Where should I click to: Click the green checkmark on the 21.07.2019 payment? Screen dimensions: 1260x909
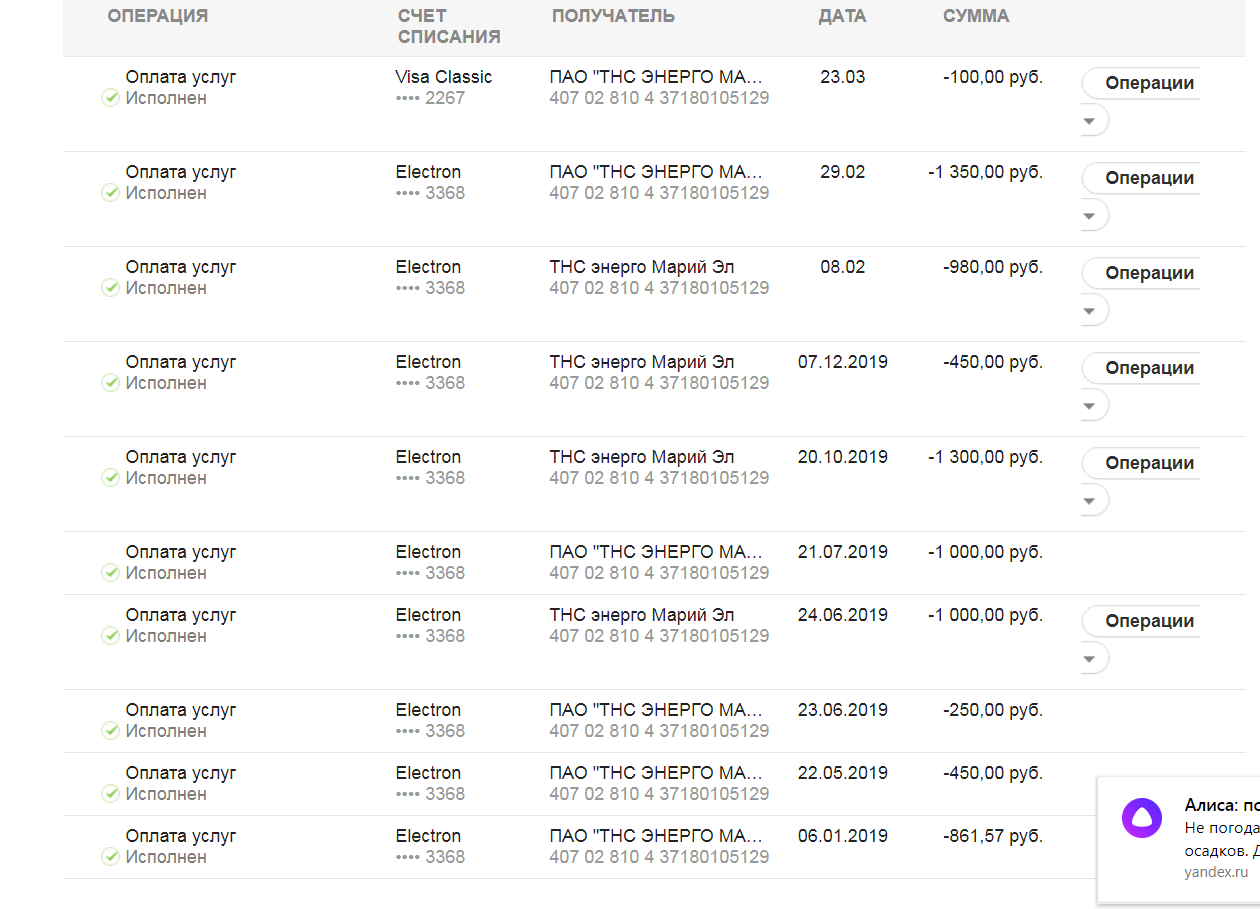click(111, 573)
